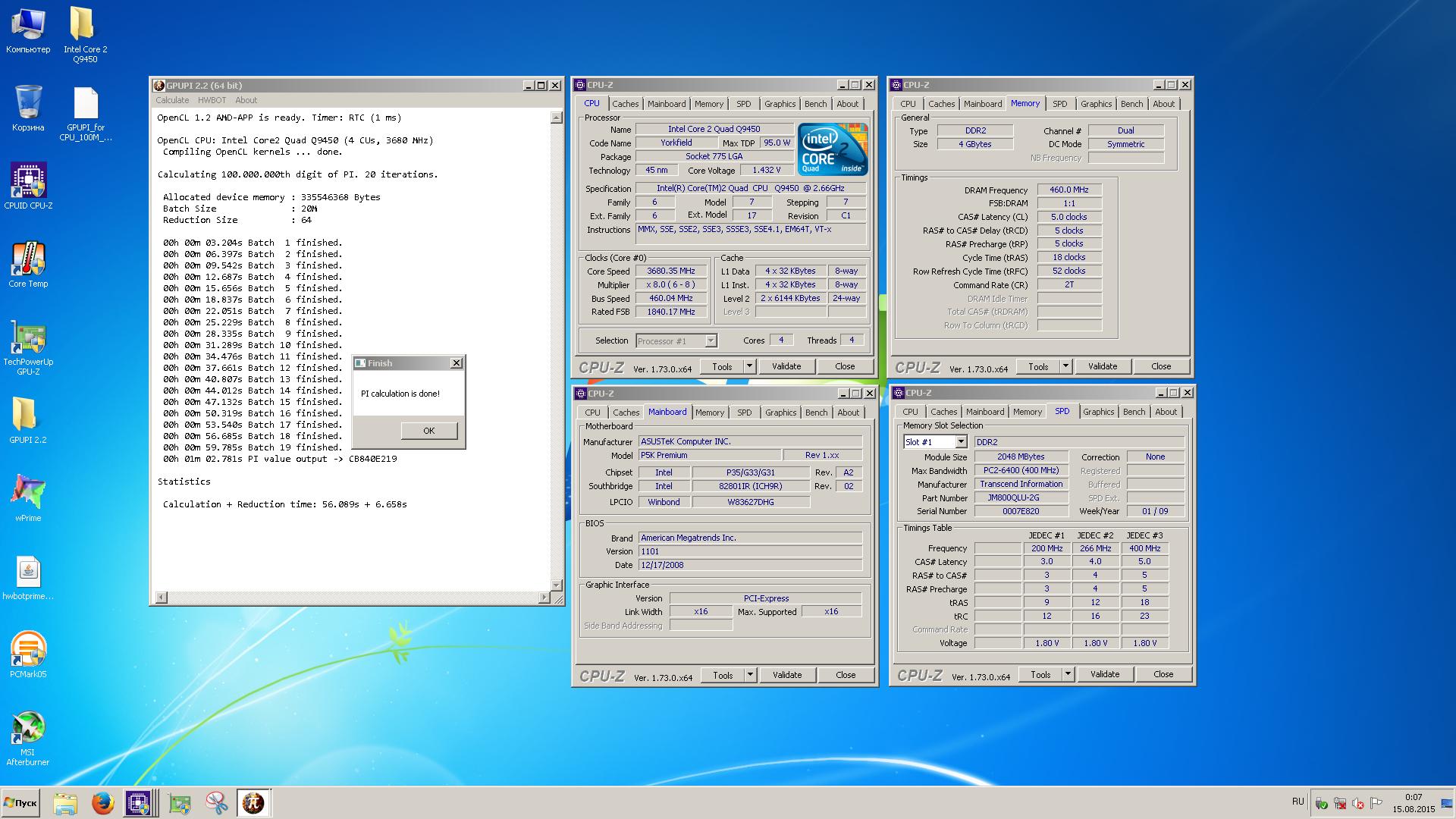Screen dimensions: 1456x819
Task: Click the Пуск start button
Action: pos(20,803)
